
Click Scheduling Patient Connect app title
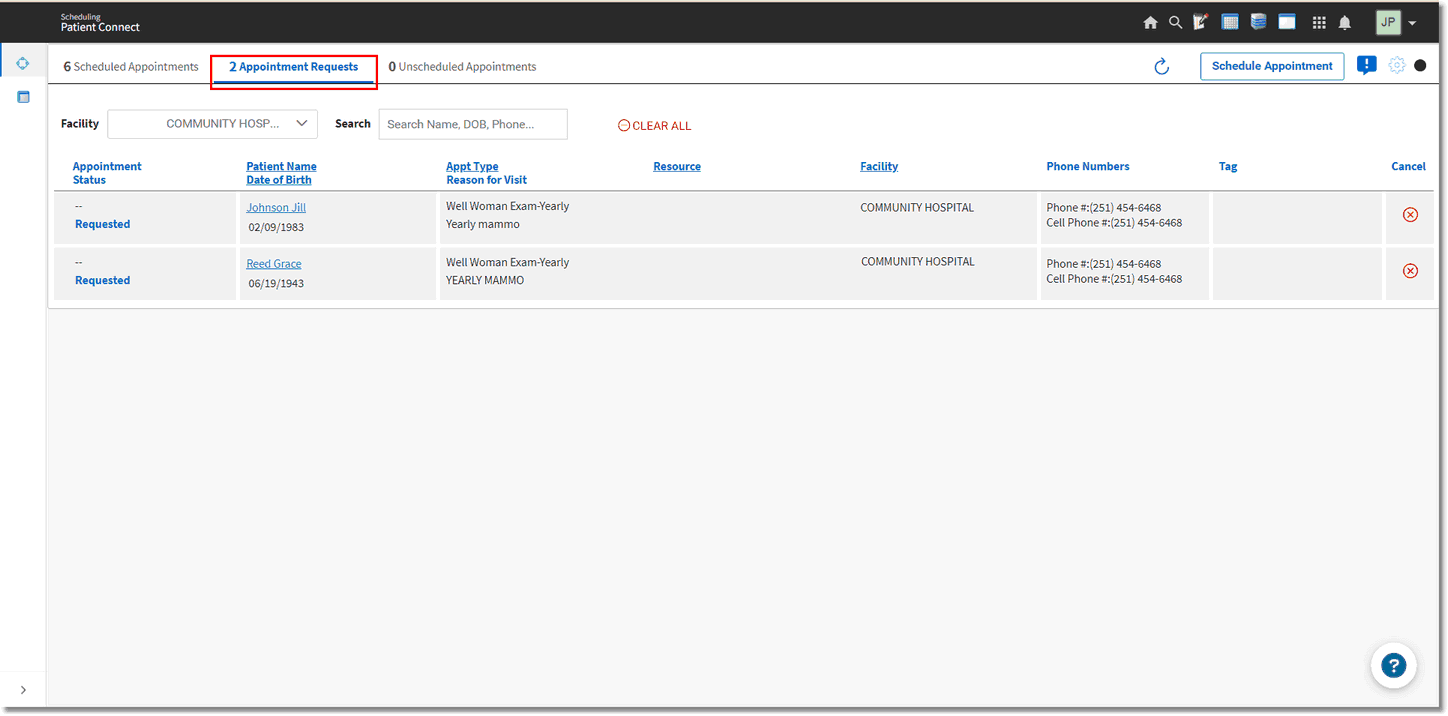(x=100, y=22)
